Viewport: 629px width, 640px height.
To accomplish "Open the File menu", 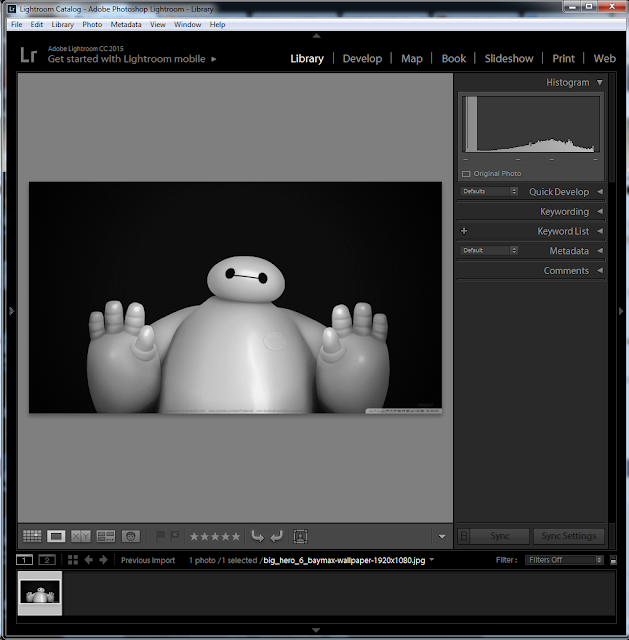I will 17,24.
